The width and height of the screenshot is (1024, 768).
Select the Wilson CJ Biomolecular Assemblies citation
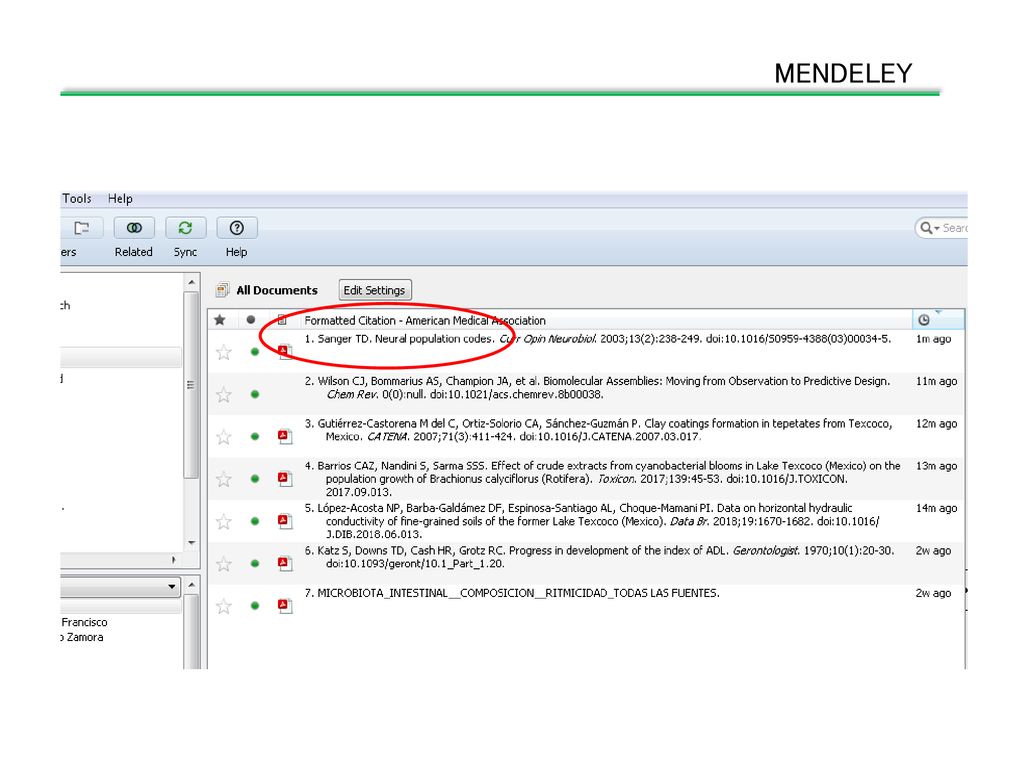click(598, 388)
